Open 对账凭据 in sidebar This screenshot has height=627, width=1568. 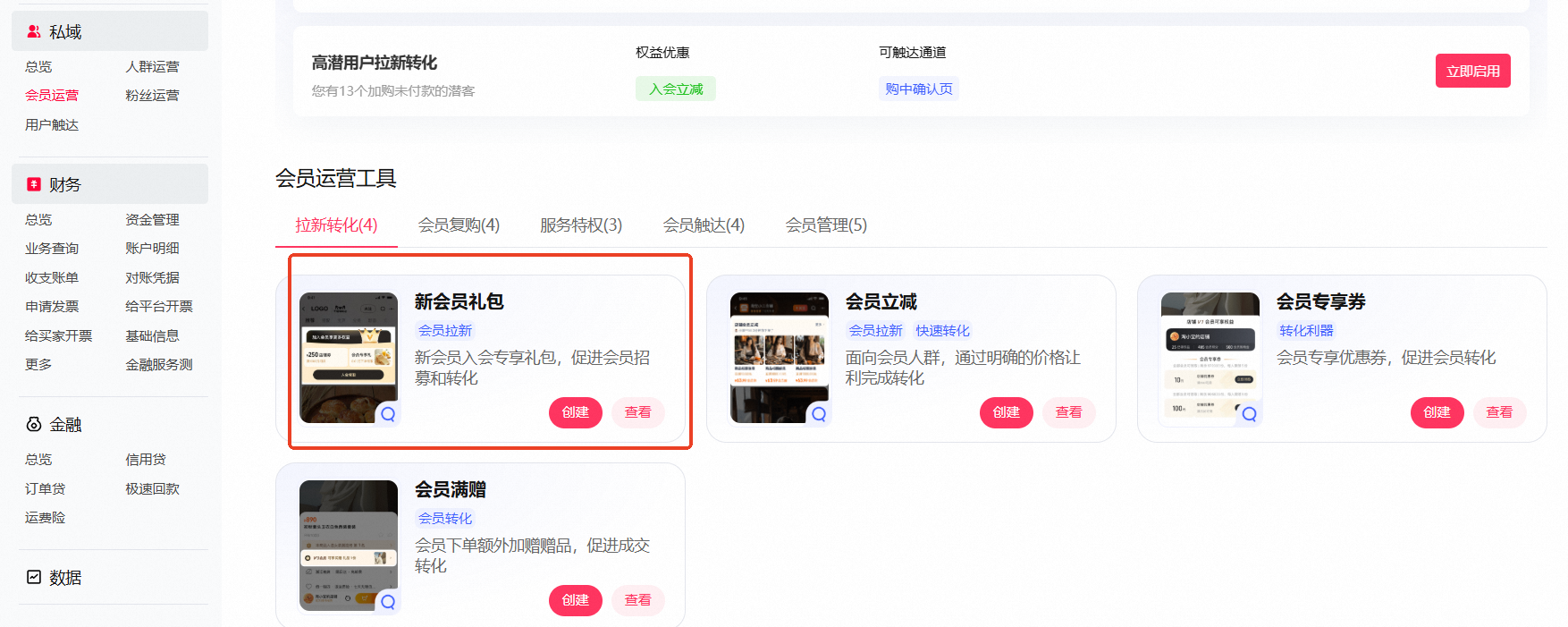click(152, 278)
